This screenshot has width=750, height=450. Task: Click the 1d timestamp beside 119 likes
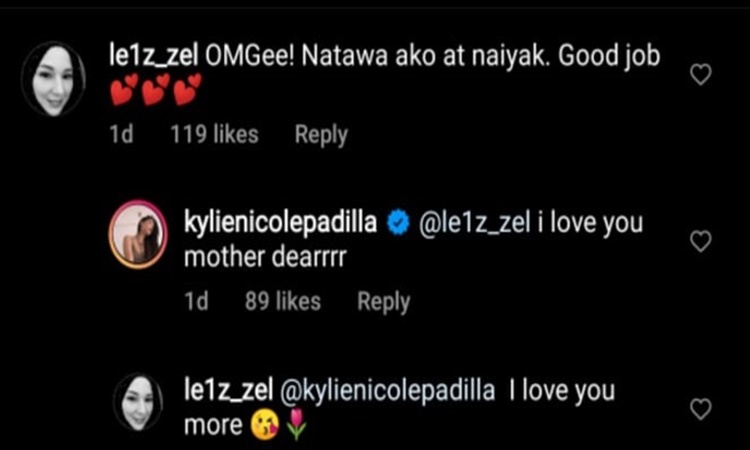(x=121, y=135)
